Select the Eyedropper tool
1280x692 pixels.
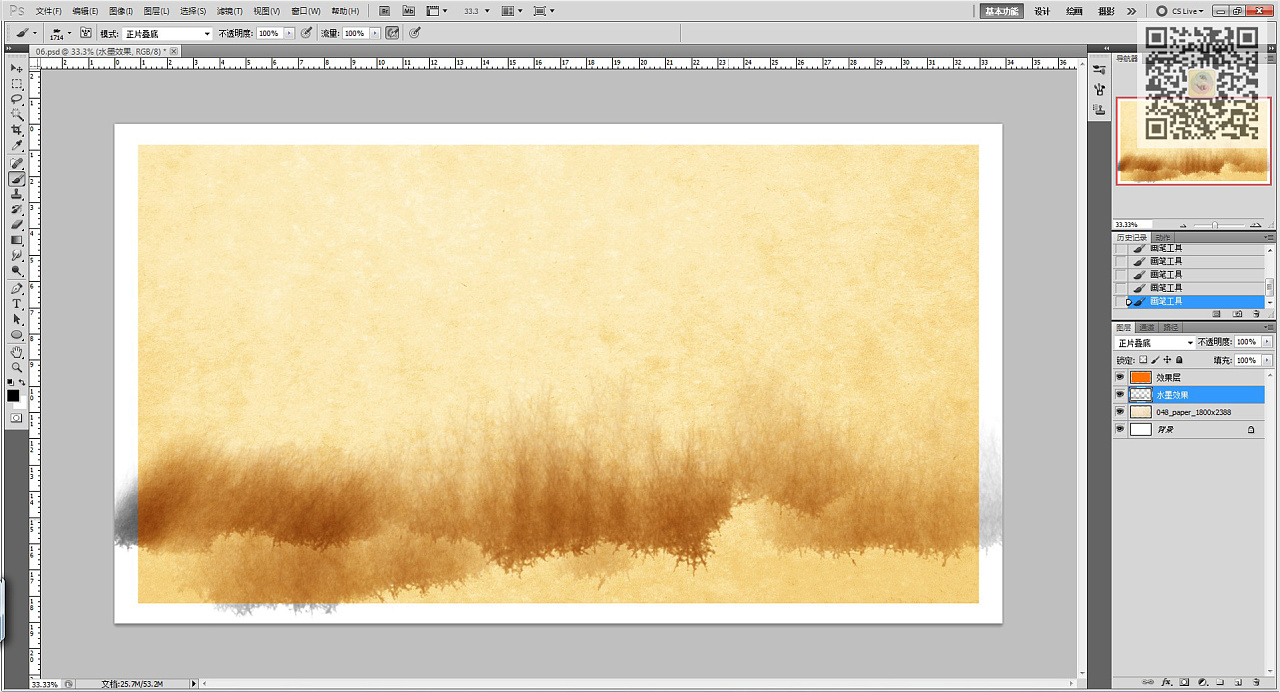(17, 146)
